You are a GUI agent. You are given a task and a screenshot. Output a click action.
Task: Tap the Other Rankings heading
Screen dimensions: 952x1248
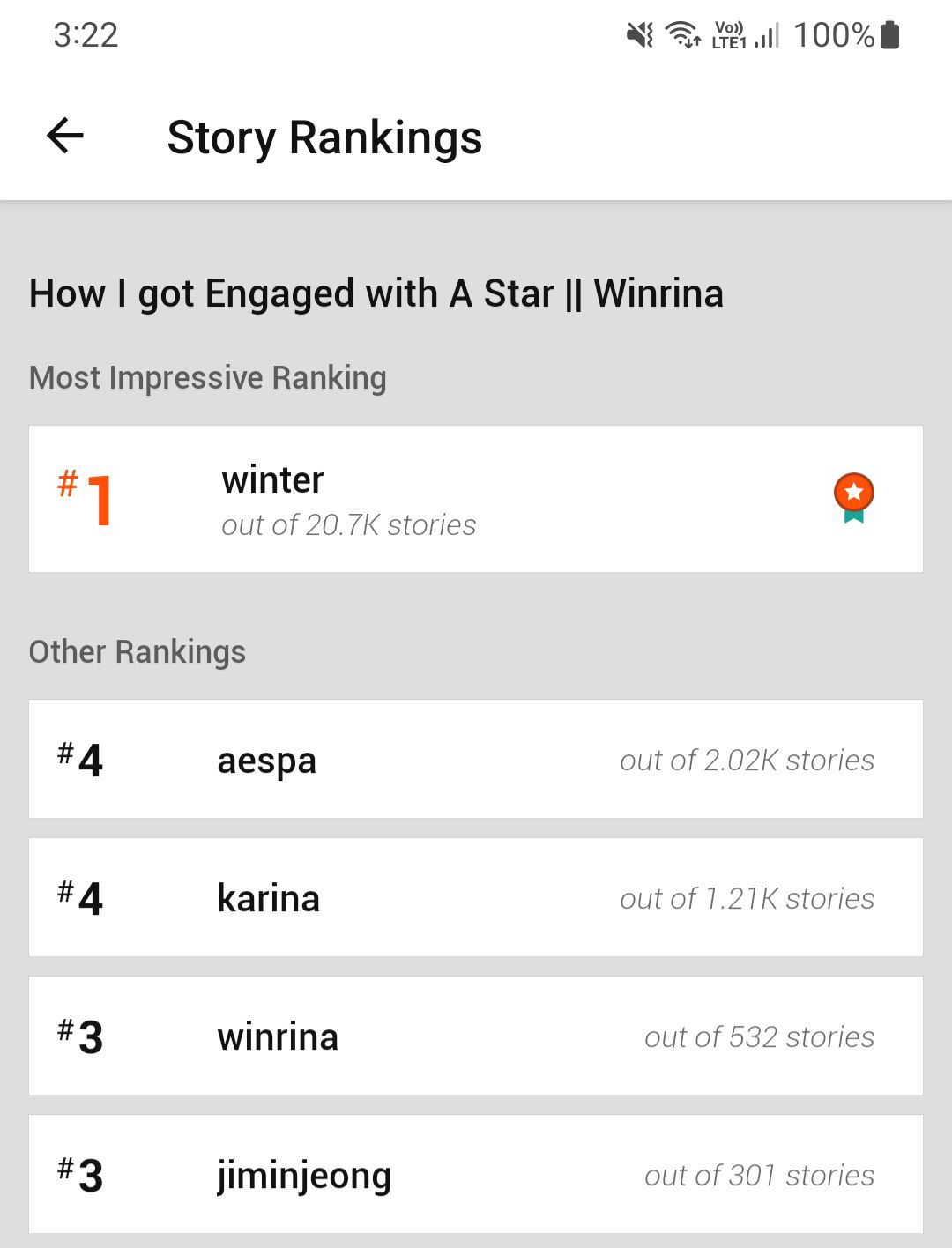click(x=138, y=652)
